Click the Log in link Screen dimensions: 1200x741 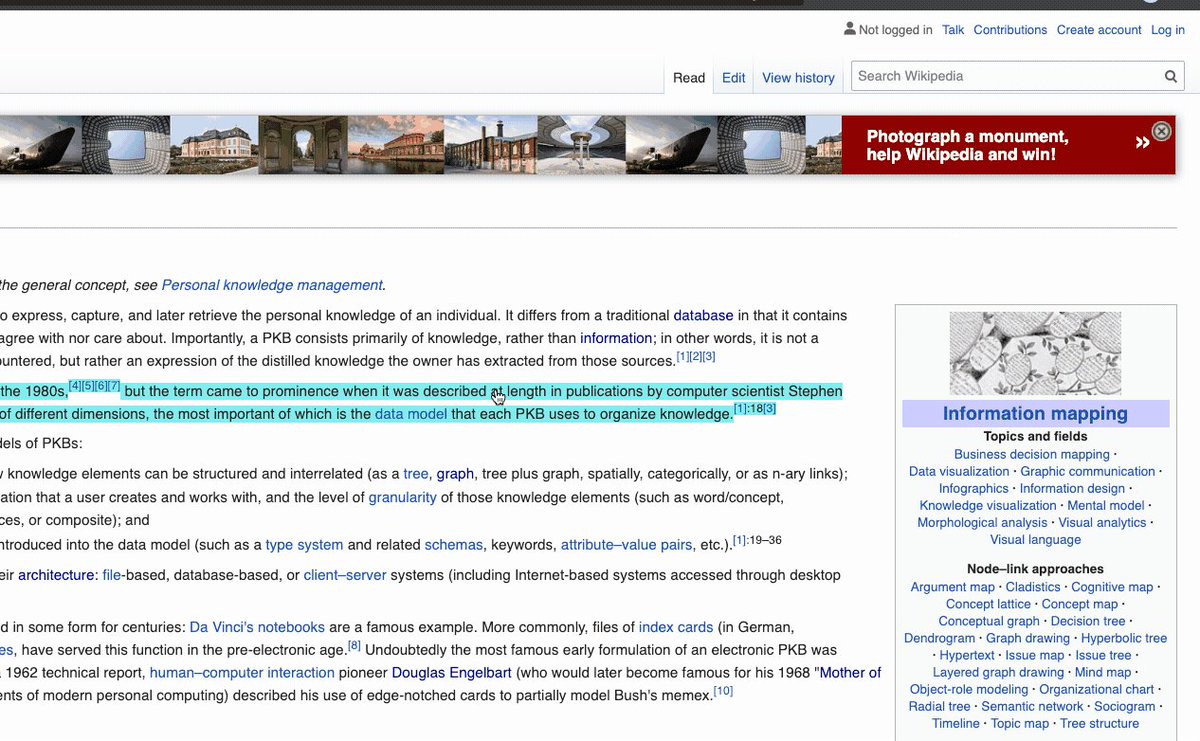coord(1168,30)
